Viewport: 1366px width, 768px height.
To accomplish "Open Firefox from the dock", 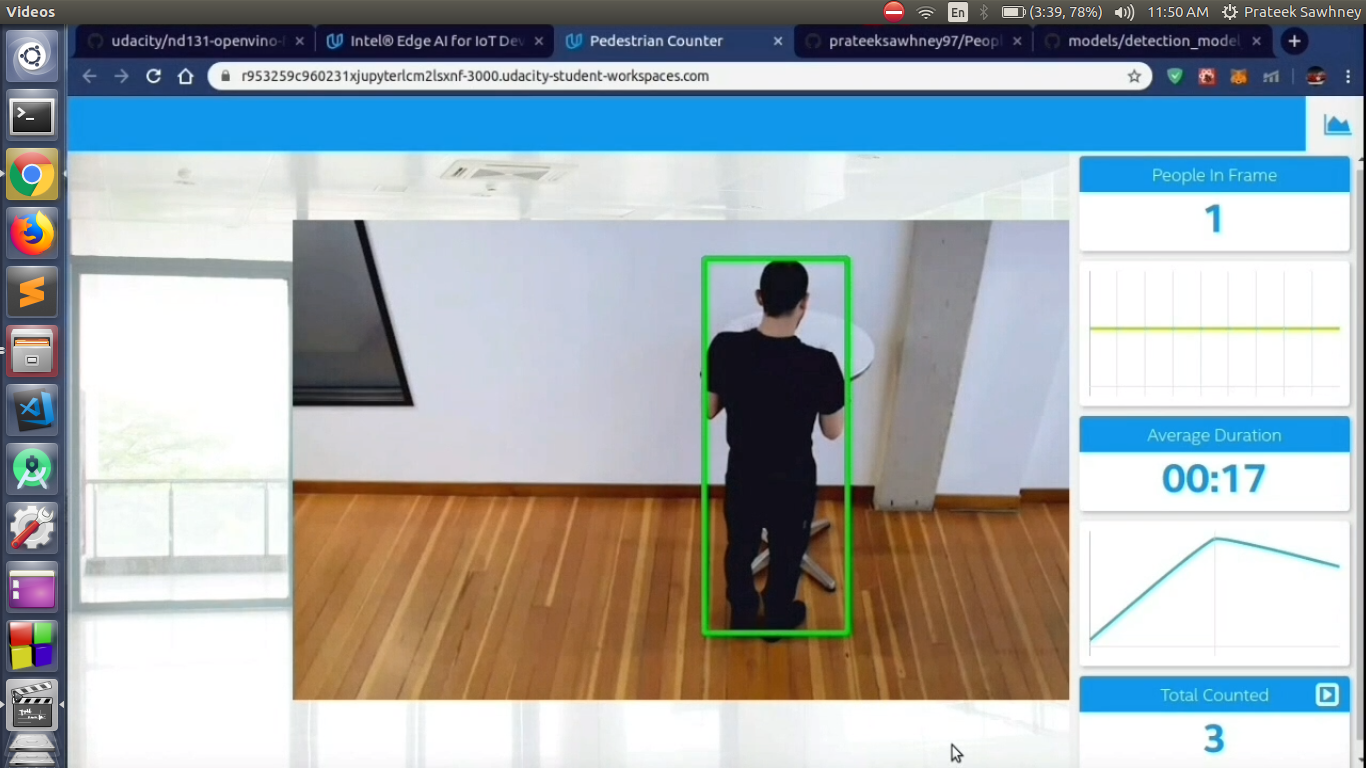I will [32, 234].
